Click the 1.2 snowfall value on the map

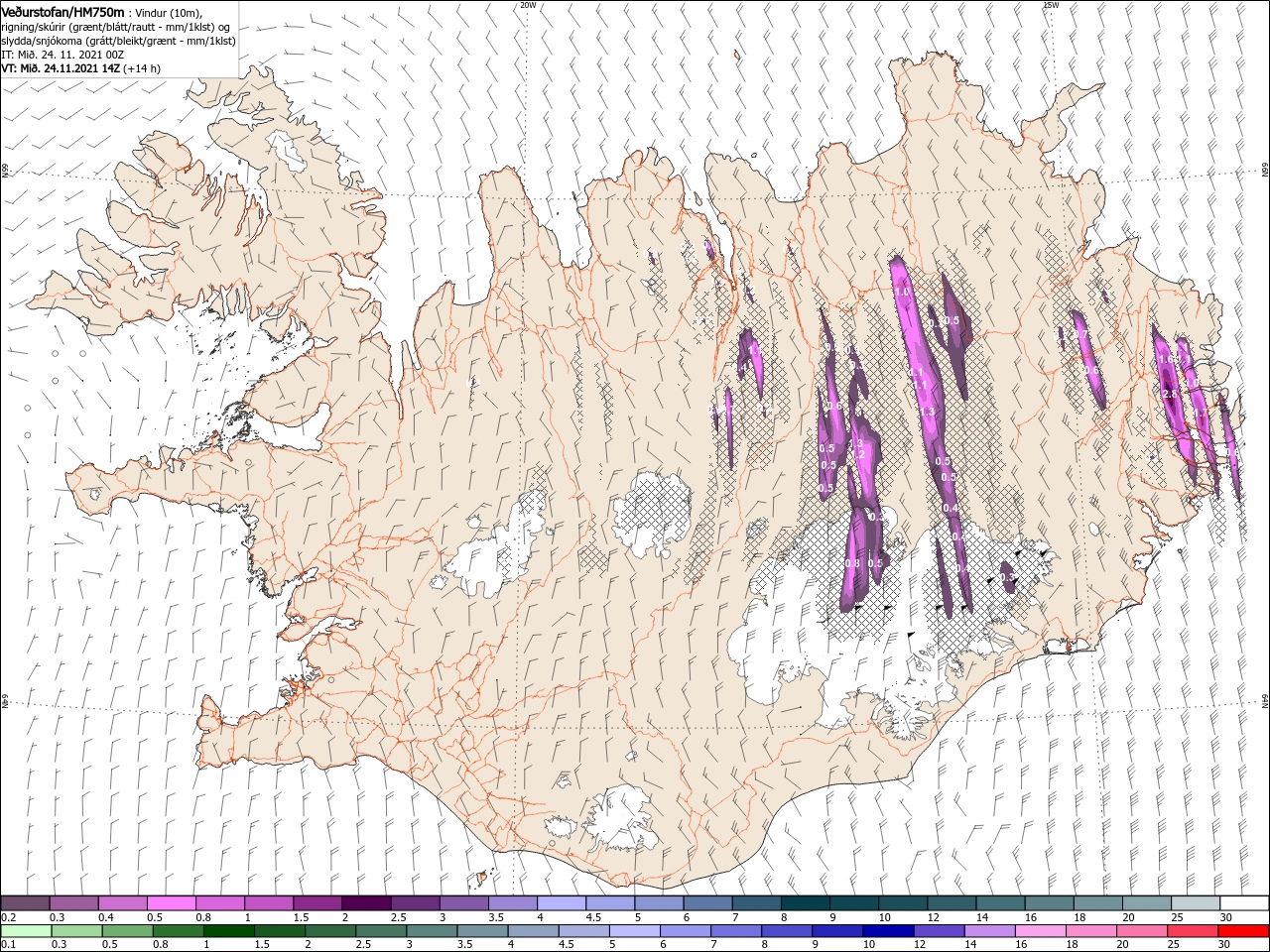pos(858,454)
